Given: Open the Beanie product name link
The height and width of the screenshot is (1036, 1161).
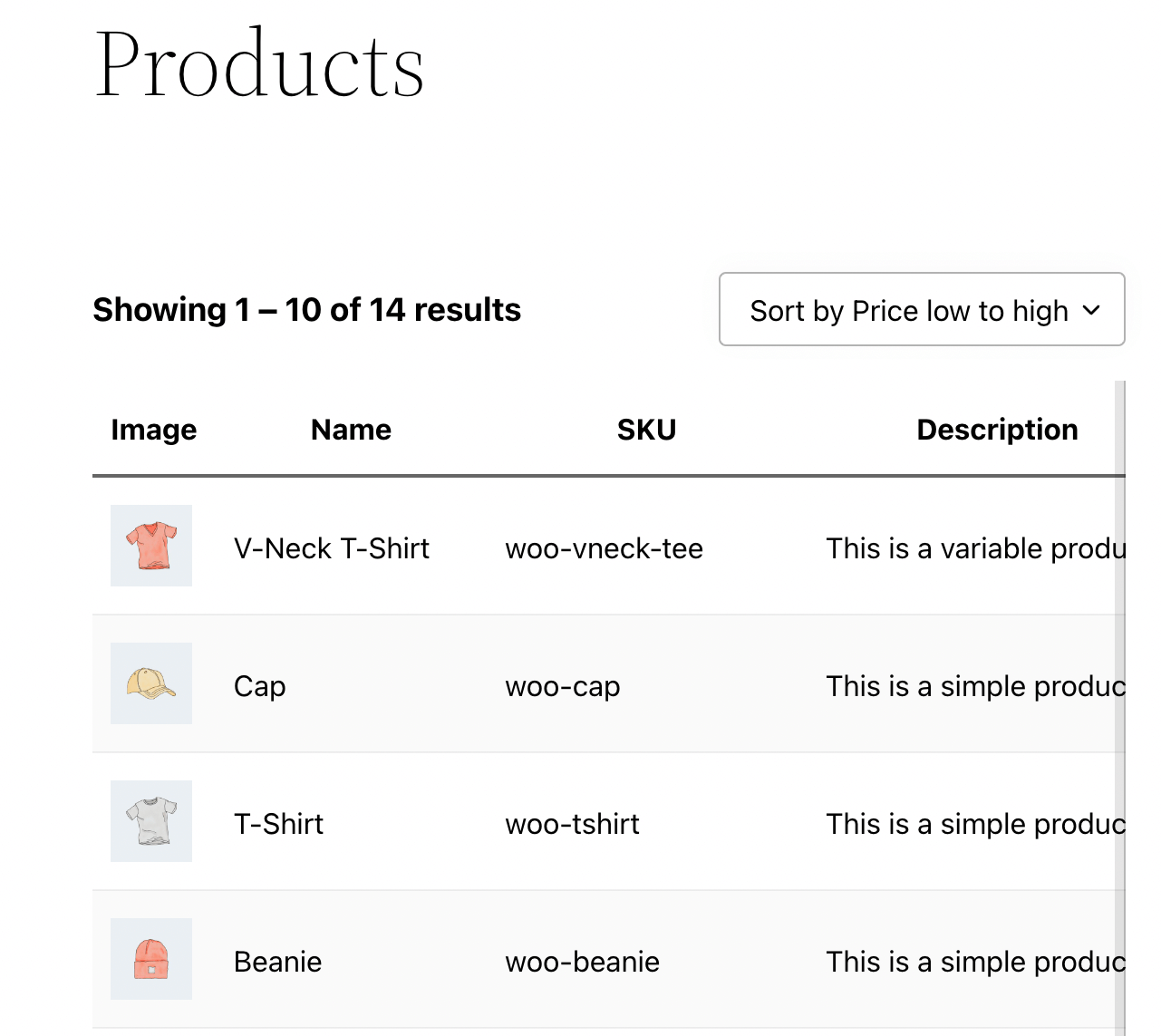Looking at the screenshot, I should tap(277, 962).
